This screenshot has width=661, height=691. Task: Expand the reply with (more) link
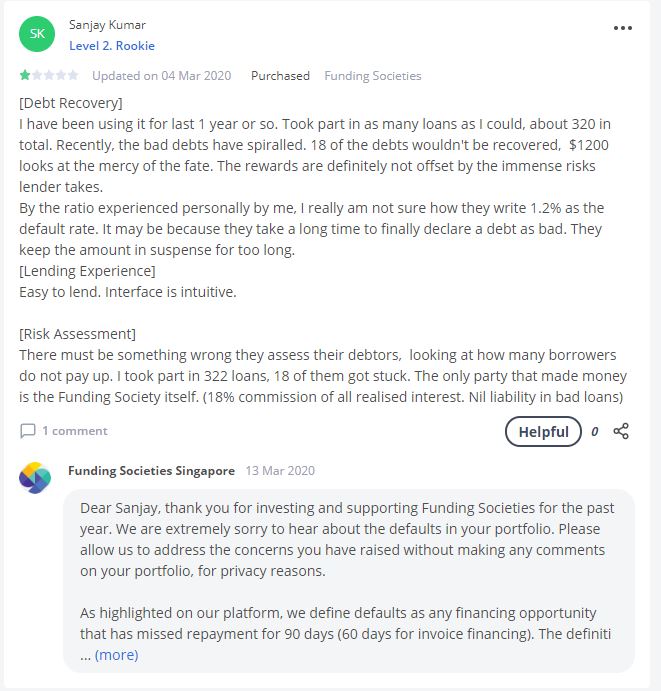(116, 655)
